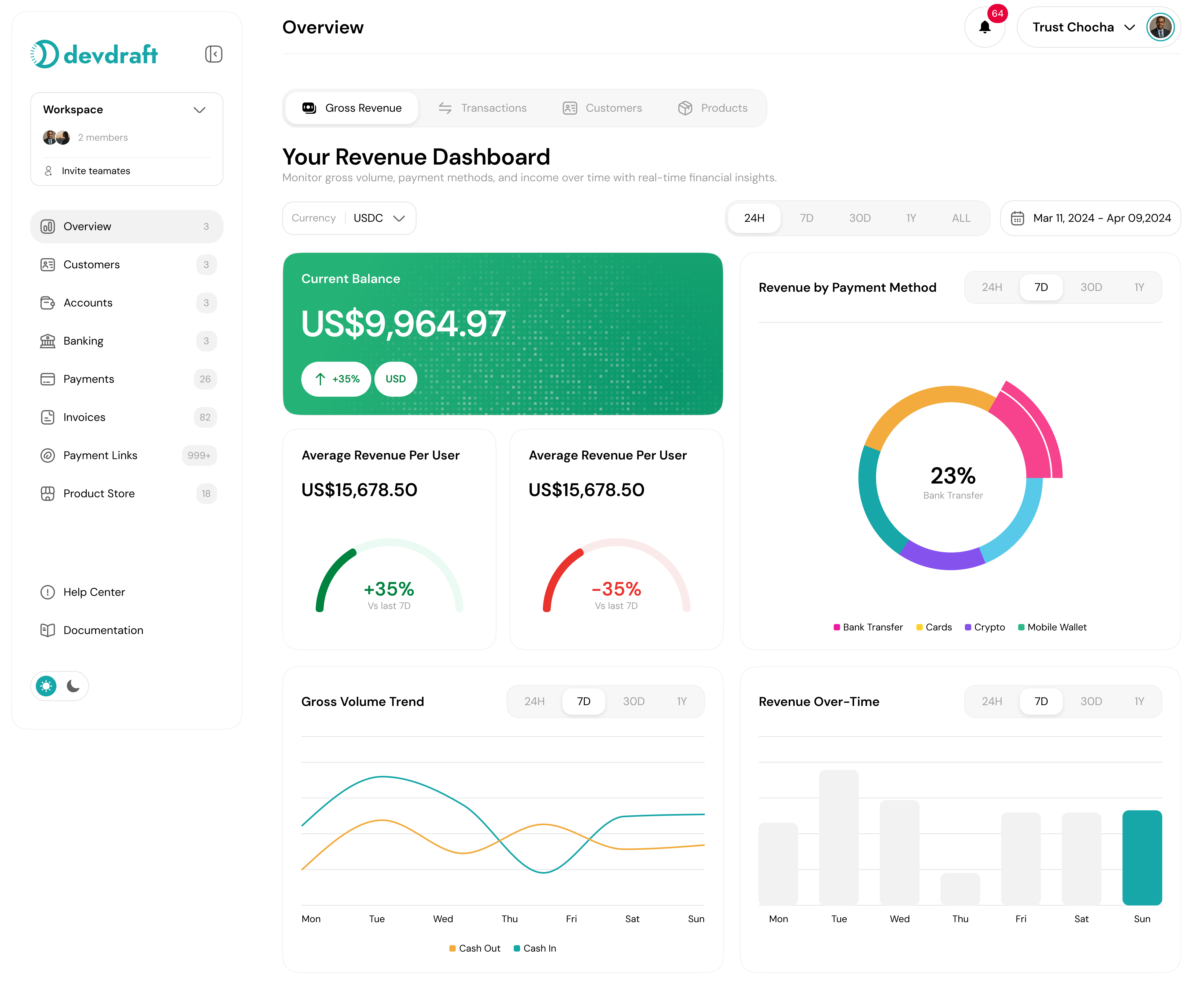
Task: Enable dark mode with moon toggle
Action: [73, 686]
